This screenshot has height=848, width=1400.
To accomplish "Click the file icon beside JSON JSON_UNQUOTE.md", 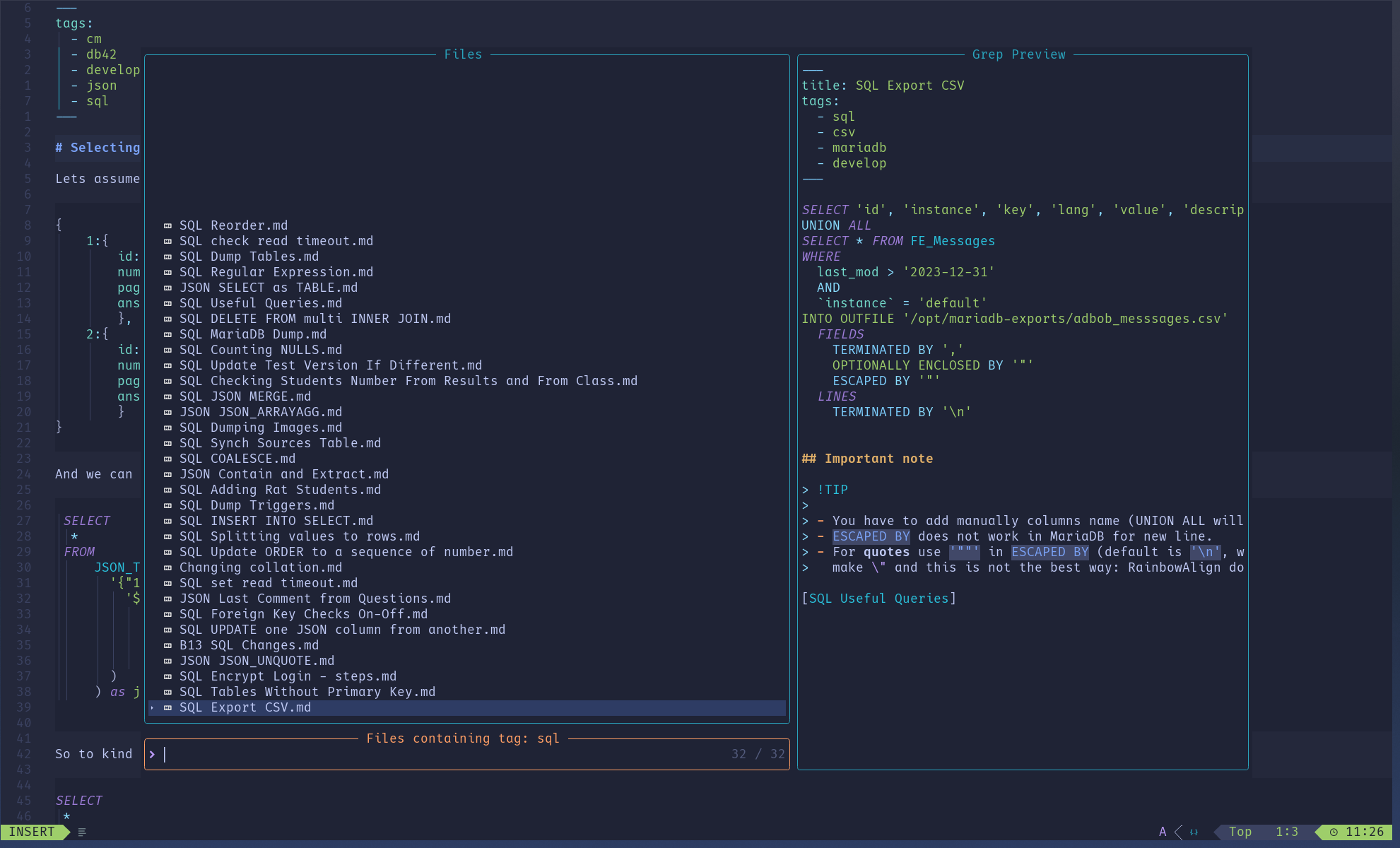I will coord(167,661).
